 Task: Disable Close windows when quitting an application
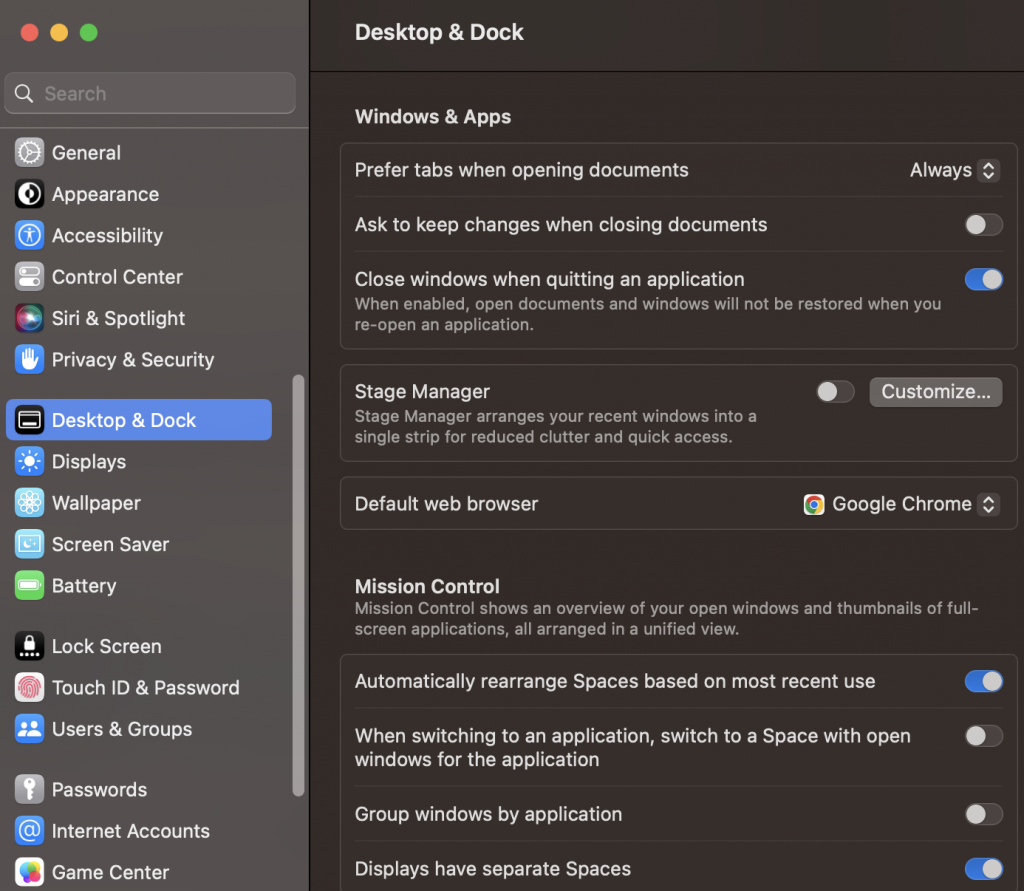(x=983, y=279)
